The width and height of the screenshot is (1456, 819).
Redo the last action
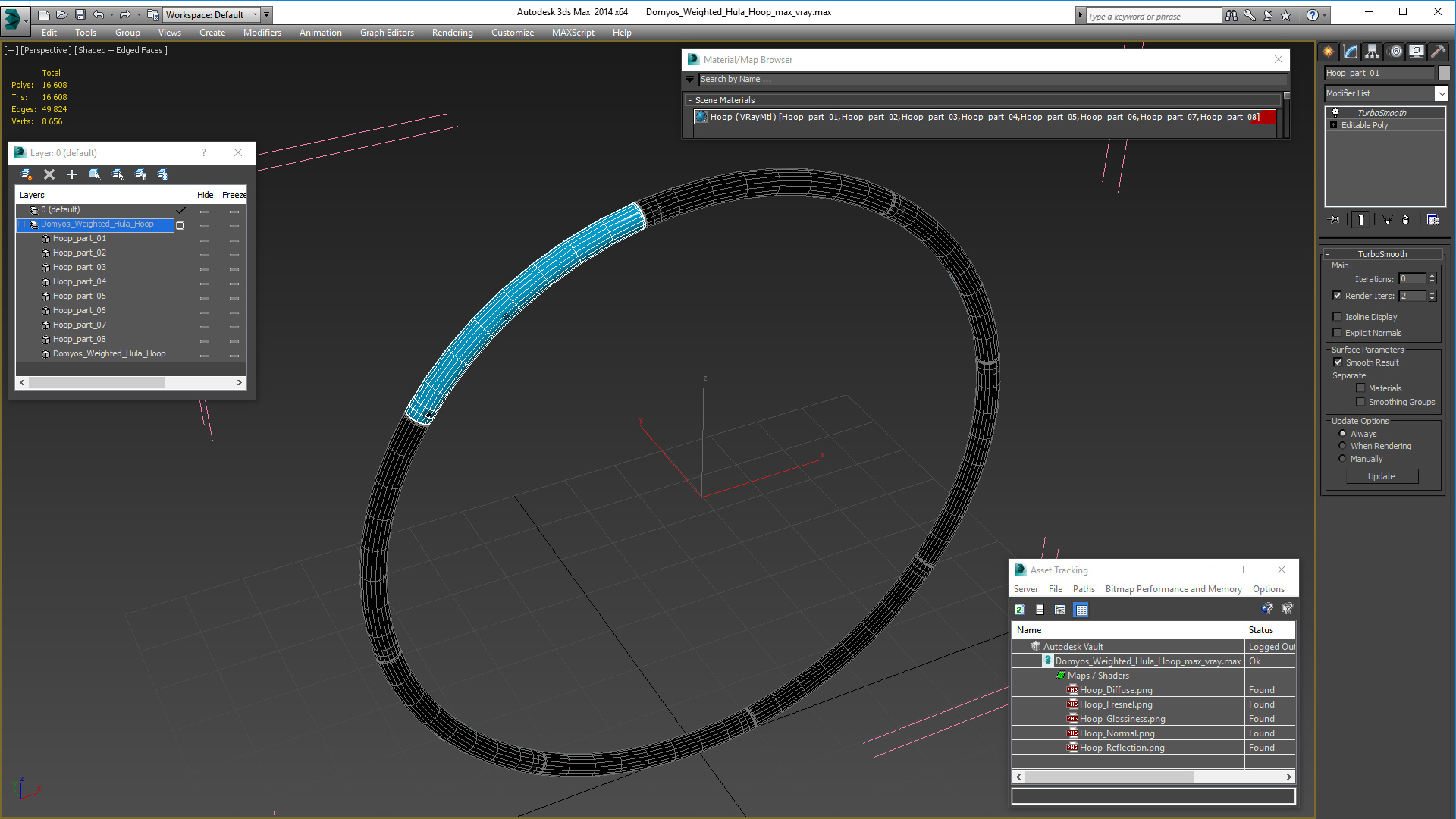point(125,14)
